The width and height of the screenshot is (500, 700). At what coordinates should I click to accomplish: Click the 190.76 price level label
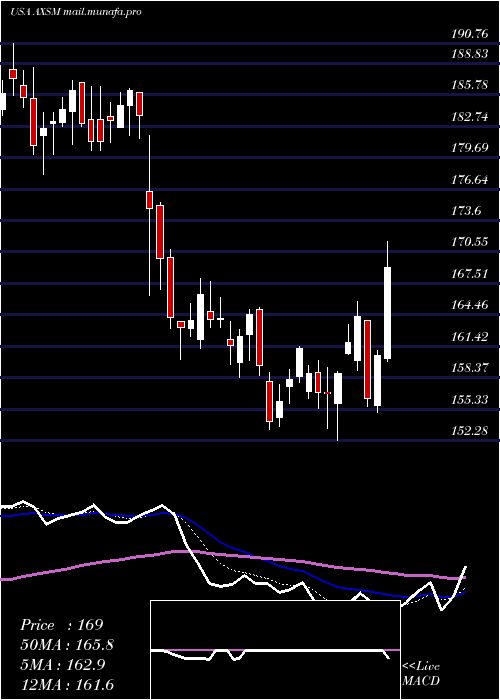tap(469, 34)
